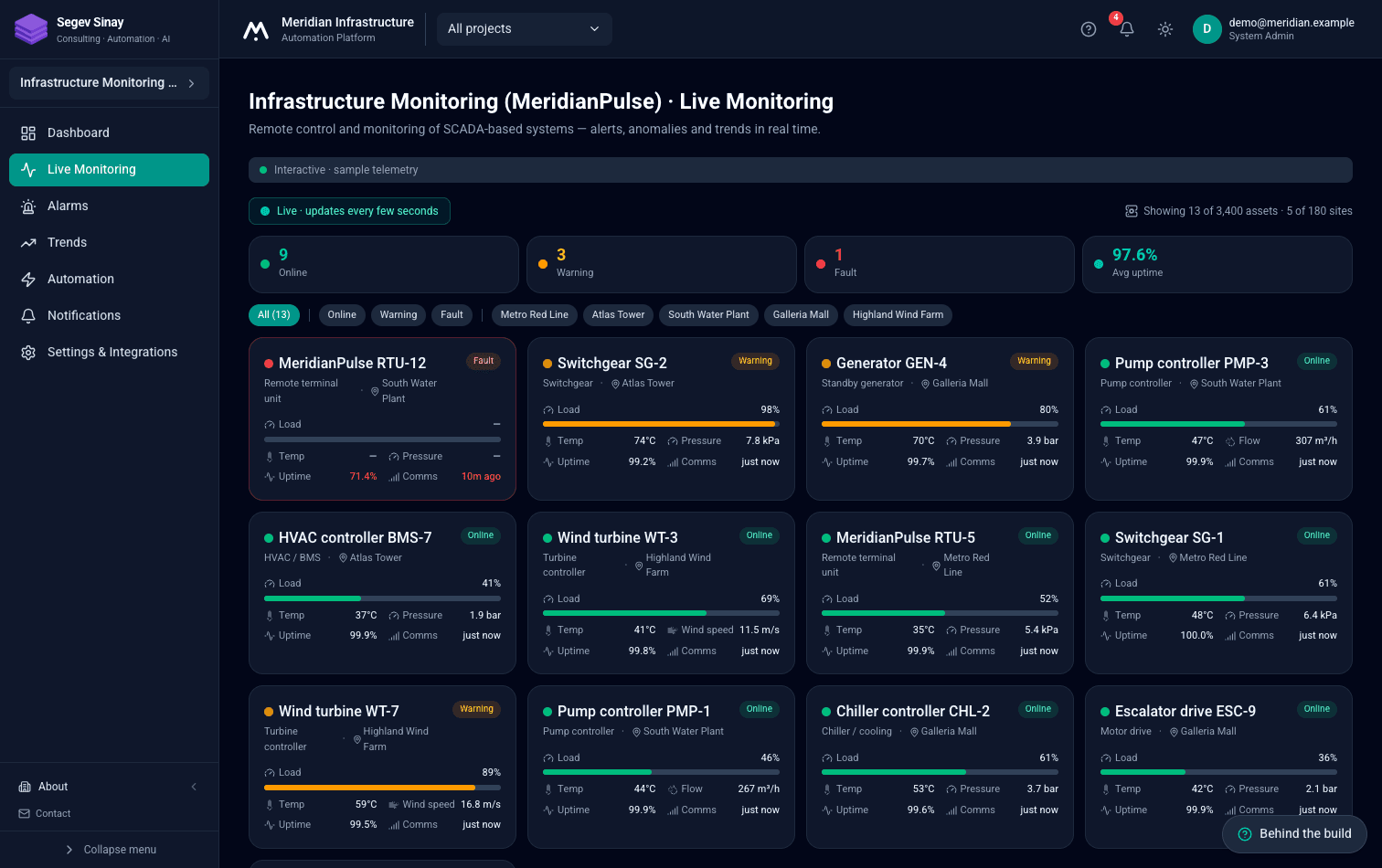Click the 10m ago Comms value on RTU-12
Image resolution: width=1382 pixels, height=868 pixels.
[x=481, y=477]
